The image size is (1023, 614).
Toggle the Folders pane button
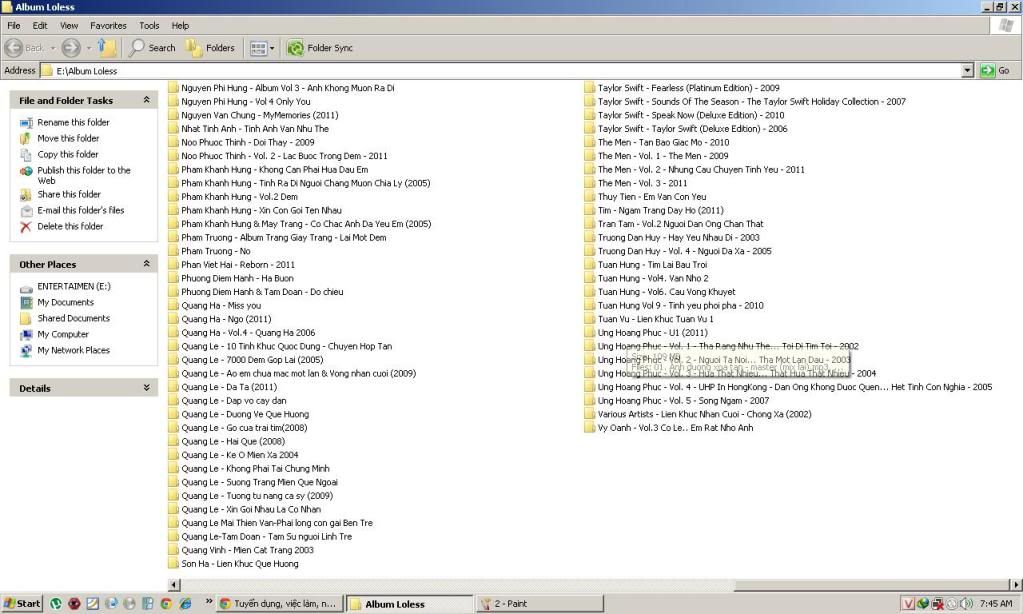[210, 47]
